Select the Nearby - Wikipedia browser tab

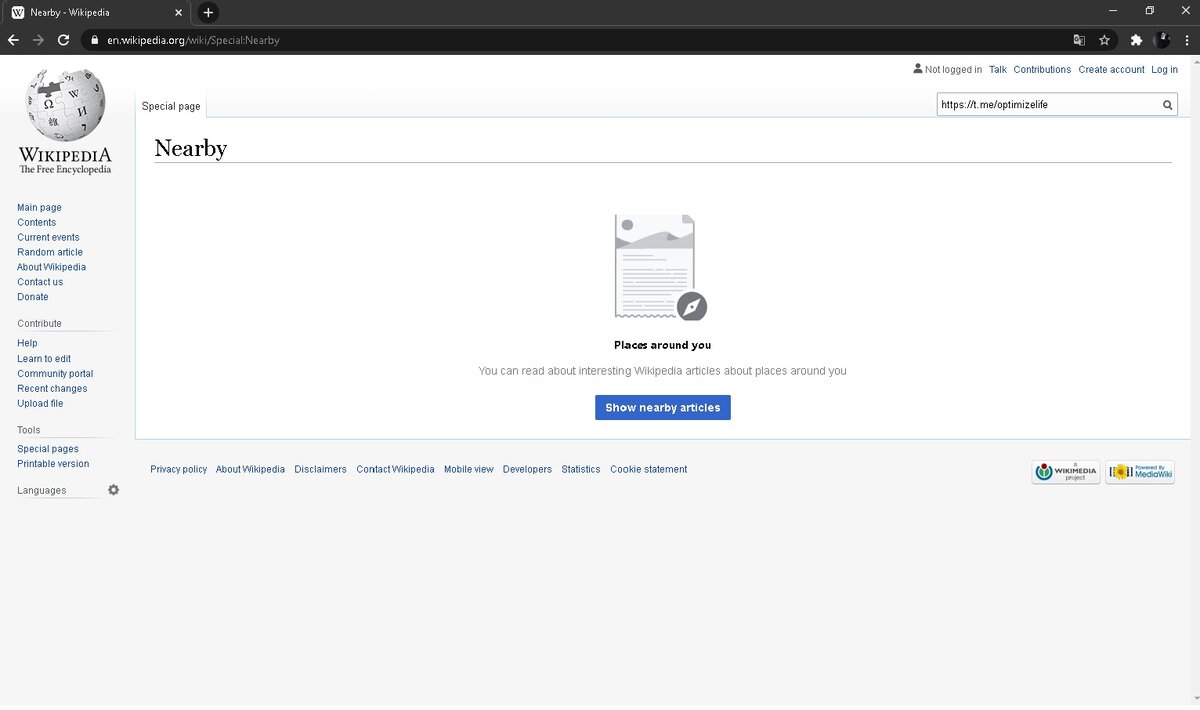tap(97, 13)
